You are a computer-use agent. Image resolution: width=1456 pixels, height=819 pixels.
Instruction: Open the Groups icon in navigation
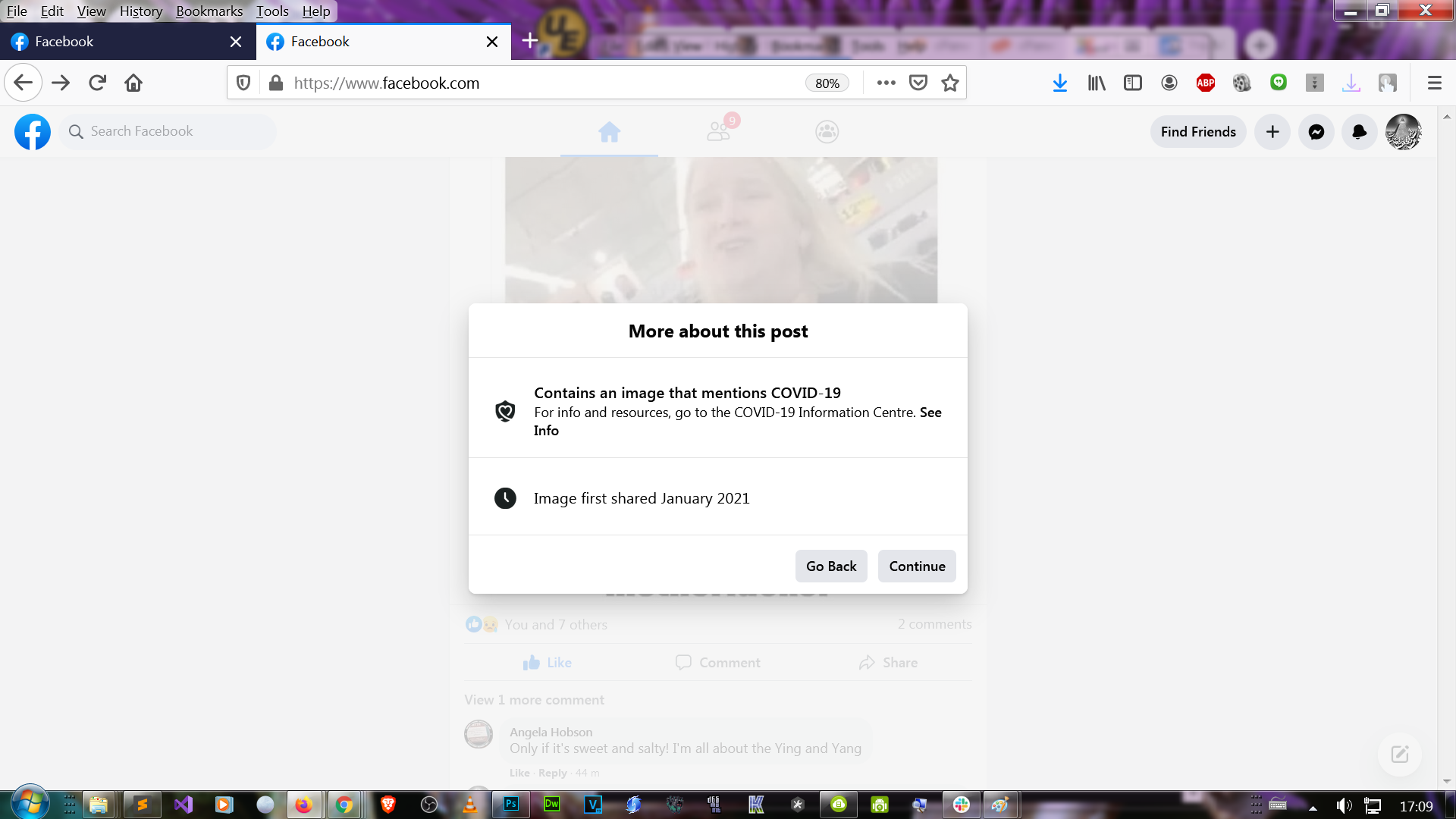pos(827,132)
